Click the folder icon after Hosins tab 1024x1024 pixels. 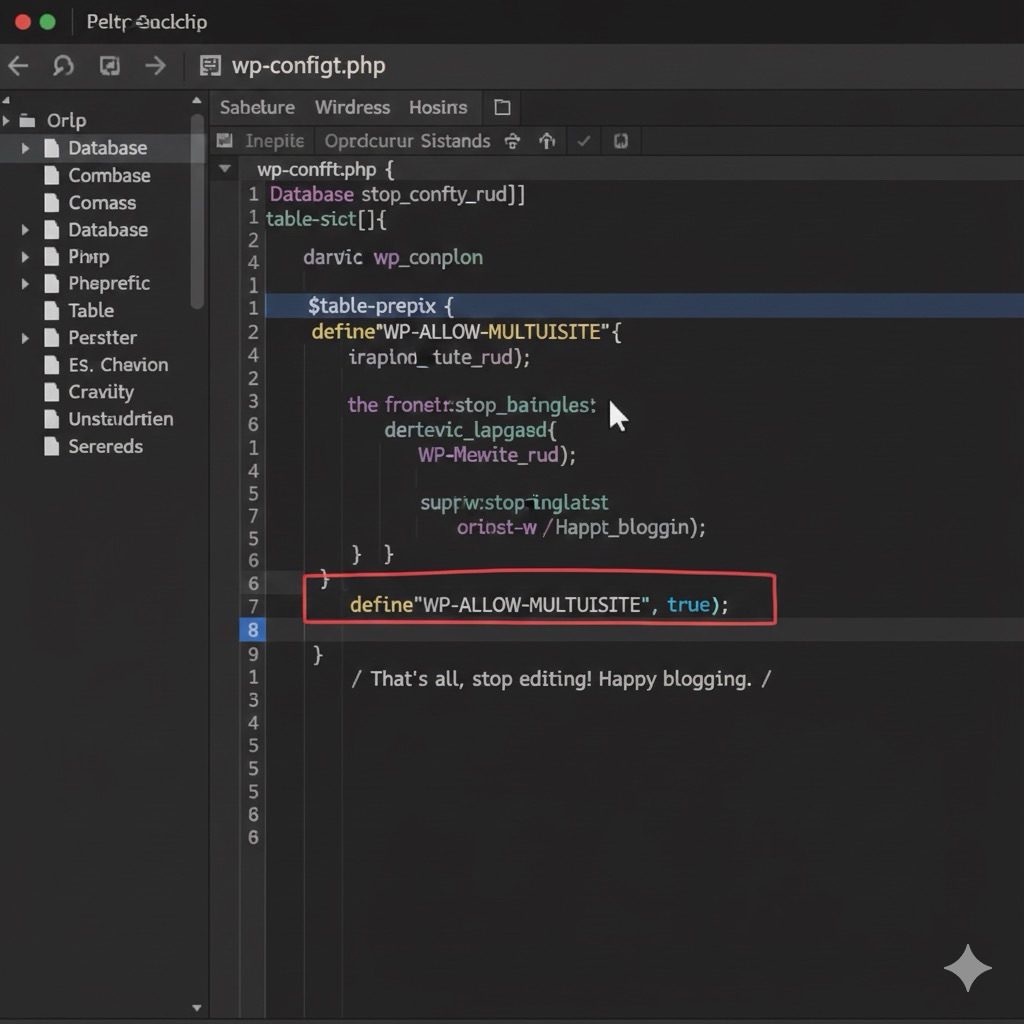pyautogui.click(x=502, y=108)
